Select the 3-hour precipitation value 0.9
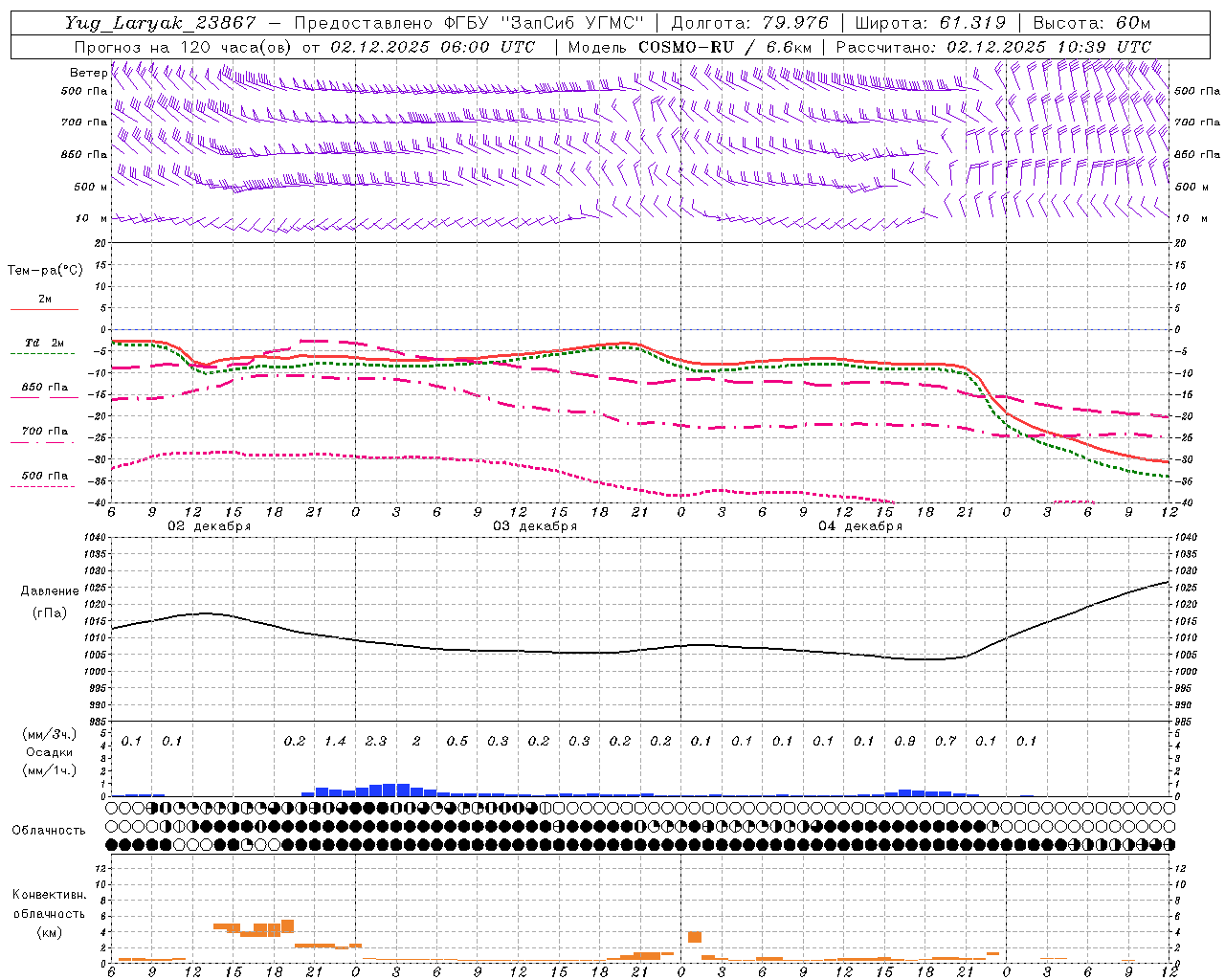The image size is (1225, 980). click(904, 742)
